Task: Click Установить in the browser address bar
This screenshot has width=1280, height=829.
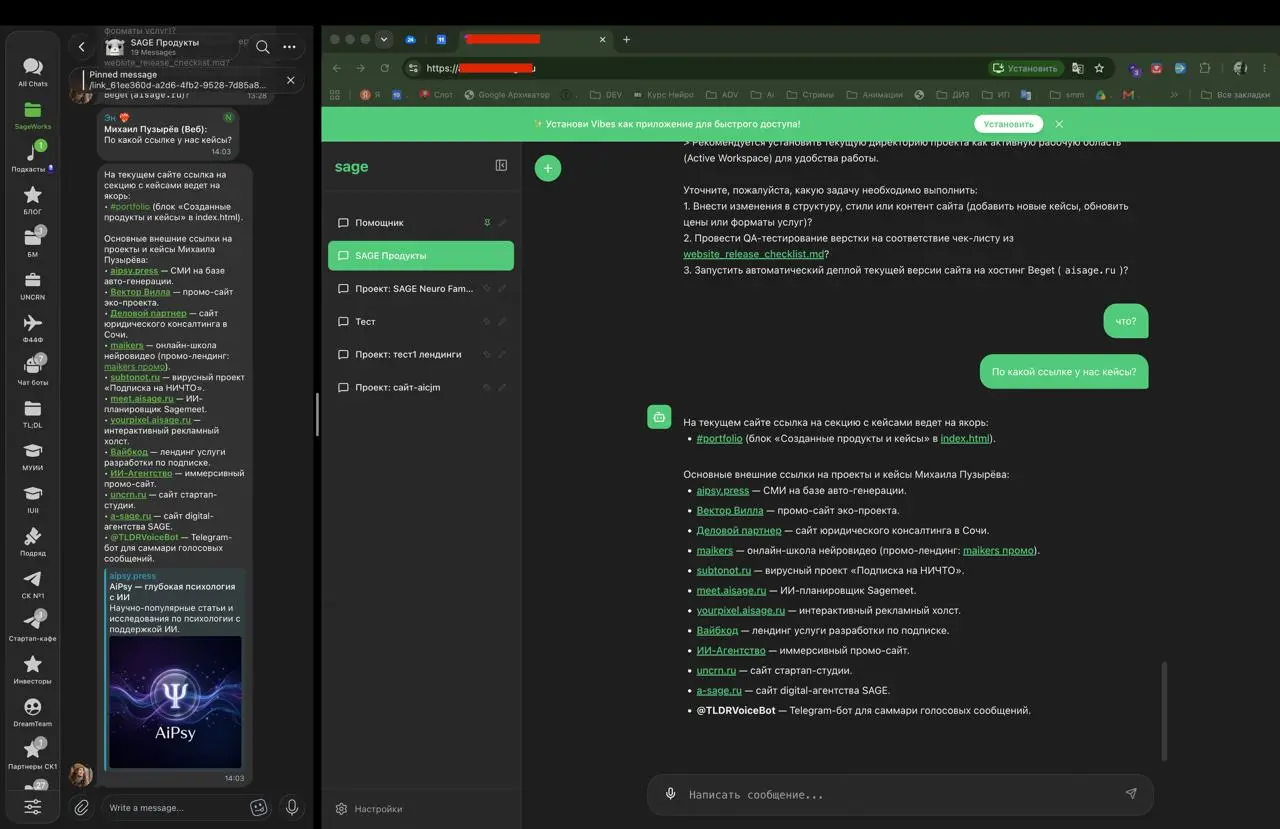Action: click(1024, 68)
